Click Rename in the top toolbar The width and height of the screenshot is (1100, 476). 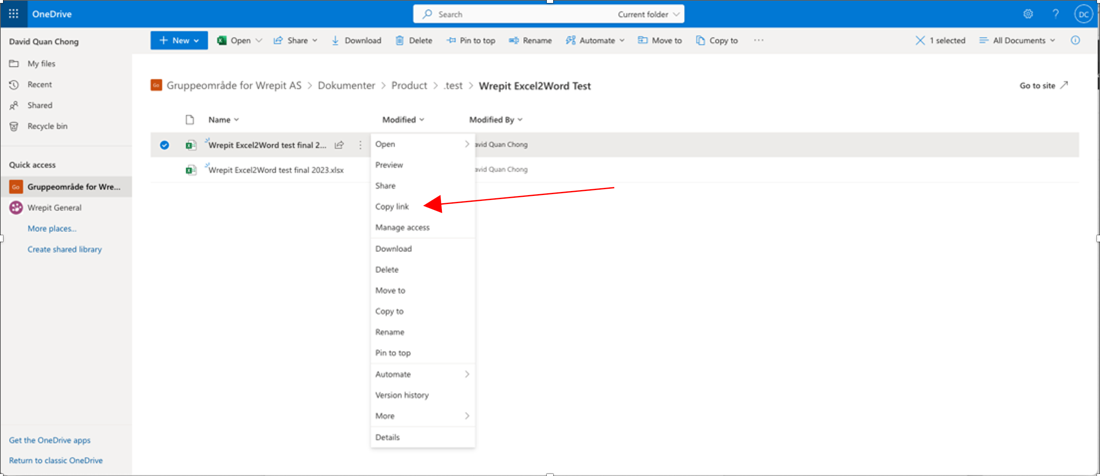tap(530, 41)
